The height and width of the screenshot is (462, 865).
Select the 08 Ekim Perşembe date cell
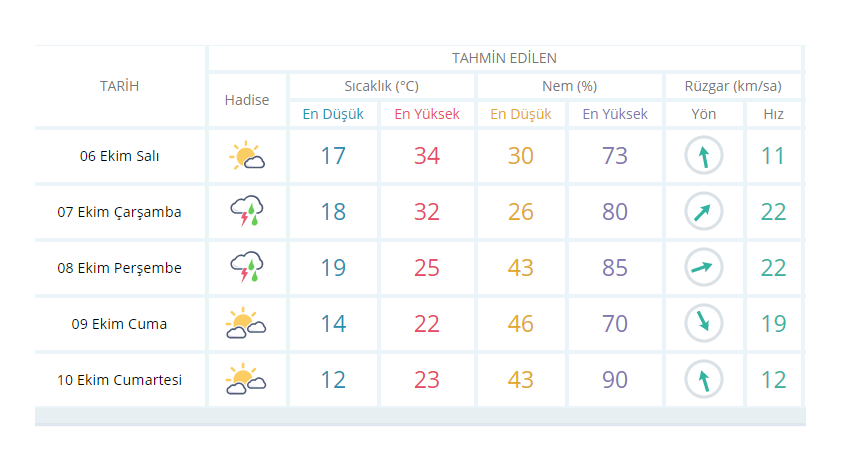[119, 268]
